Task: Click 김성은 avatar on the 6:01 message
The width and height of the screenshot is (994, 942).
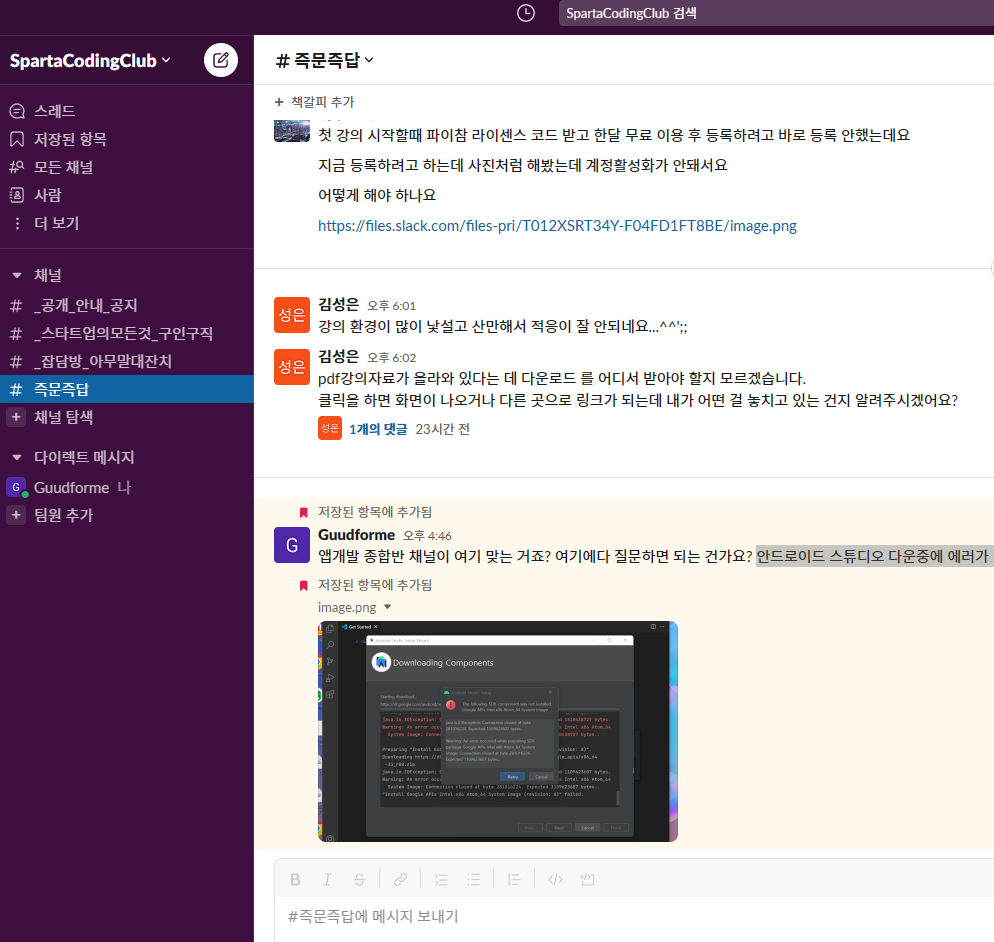Action: 292,314
